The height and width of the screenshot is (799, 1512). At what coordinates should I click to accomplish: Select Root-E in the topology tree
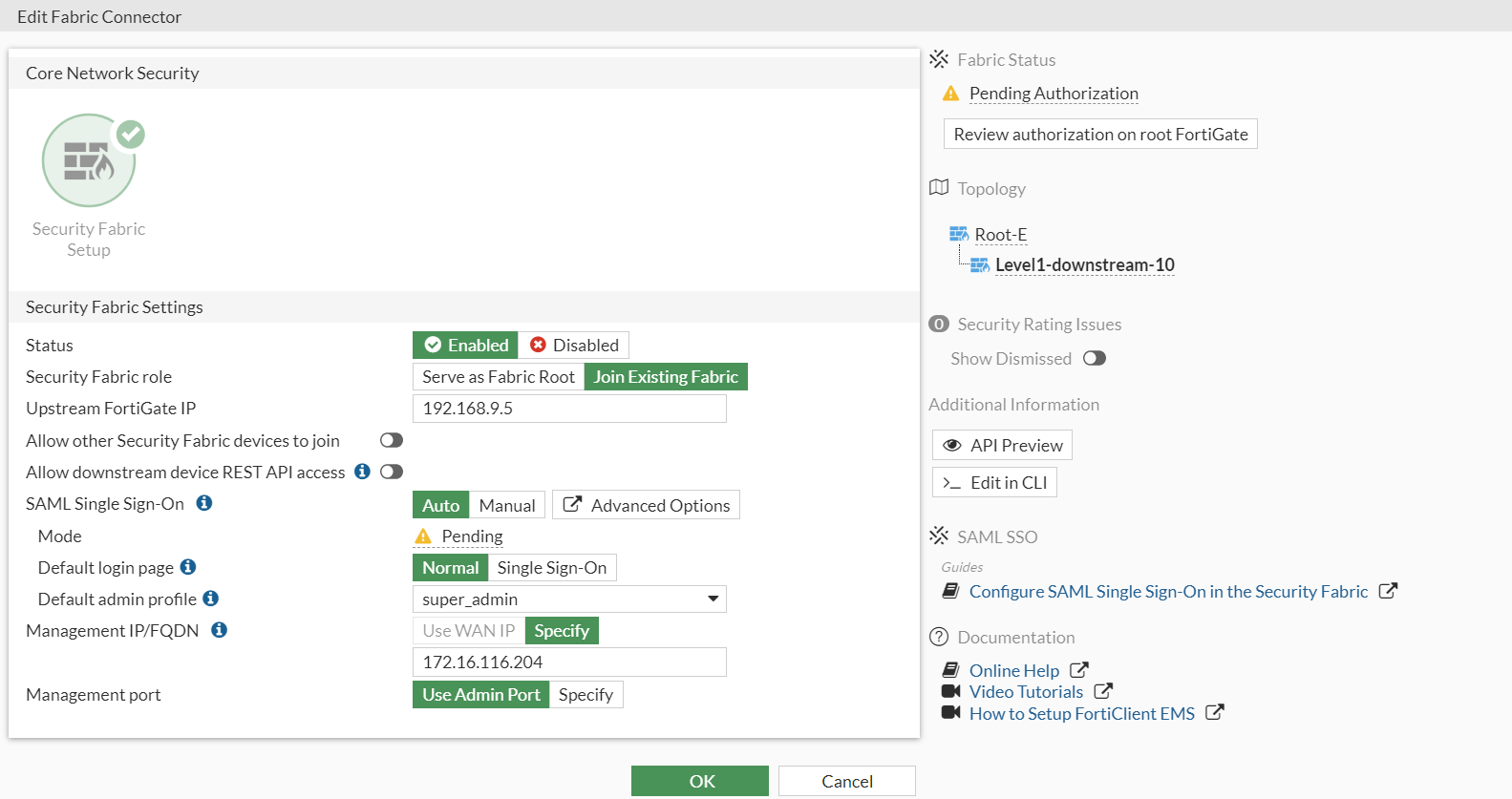pos(1000,235)
